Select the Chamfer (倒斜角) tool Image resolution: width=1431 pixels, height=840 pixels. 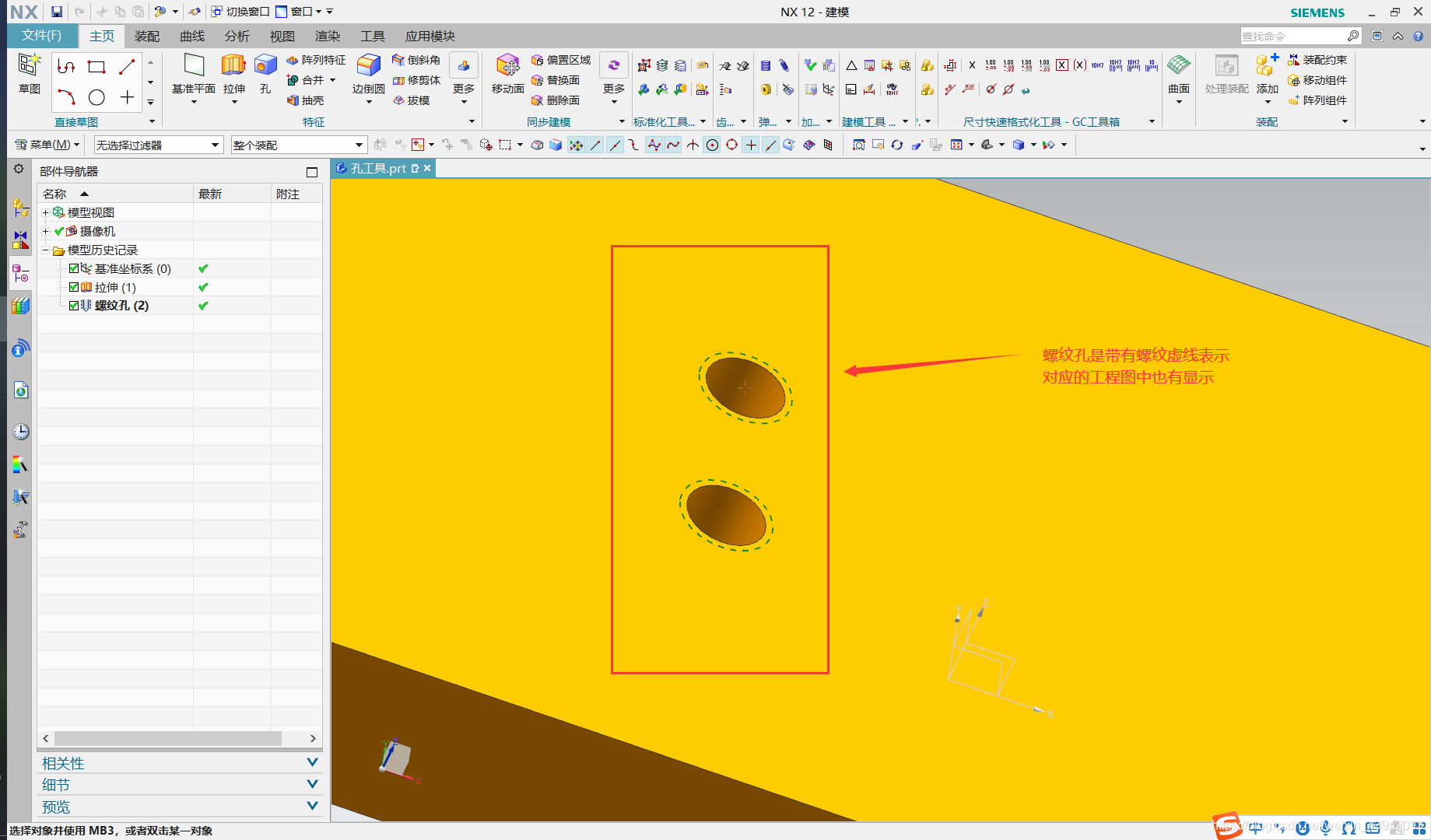pyautogui.click(x=416, y=60)
